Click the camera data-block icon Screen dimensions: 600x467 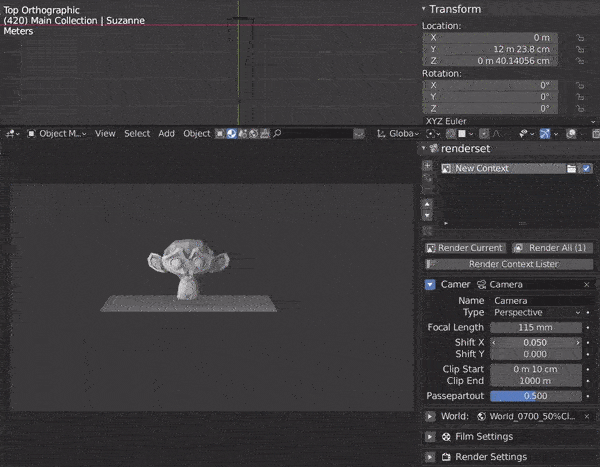[x=481, y=284]
